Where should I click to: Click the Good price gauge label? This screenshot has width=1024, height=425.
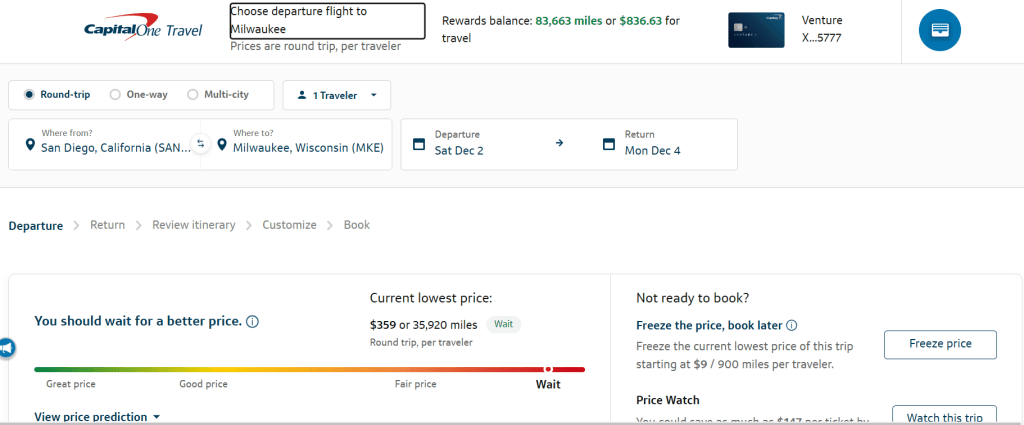[204, 384]
